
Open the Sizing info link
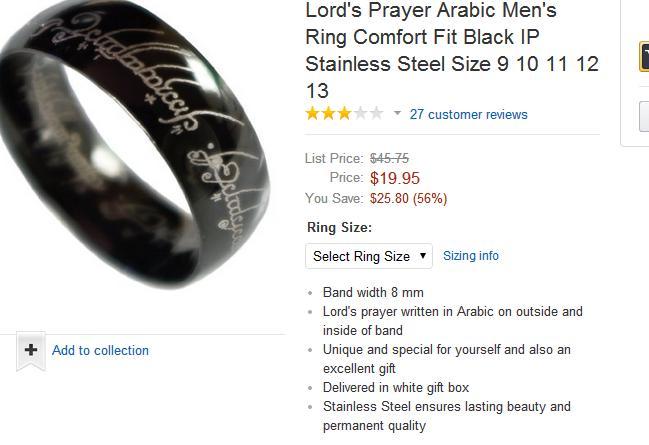point(471,256)
